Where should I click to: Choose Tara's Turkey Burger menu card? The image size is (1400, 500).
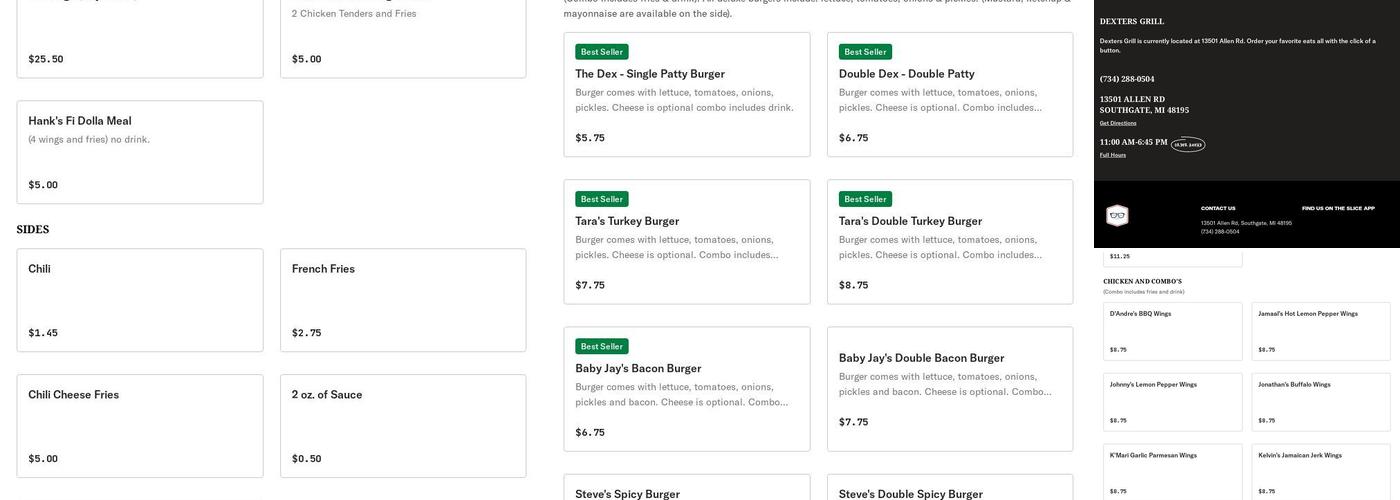pos(686,242)
